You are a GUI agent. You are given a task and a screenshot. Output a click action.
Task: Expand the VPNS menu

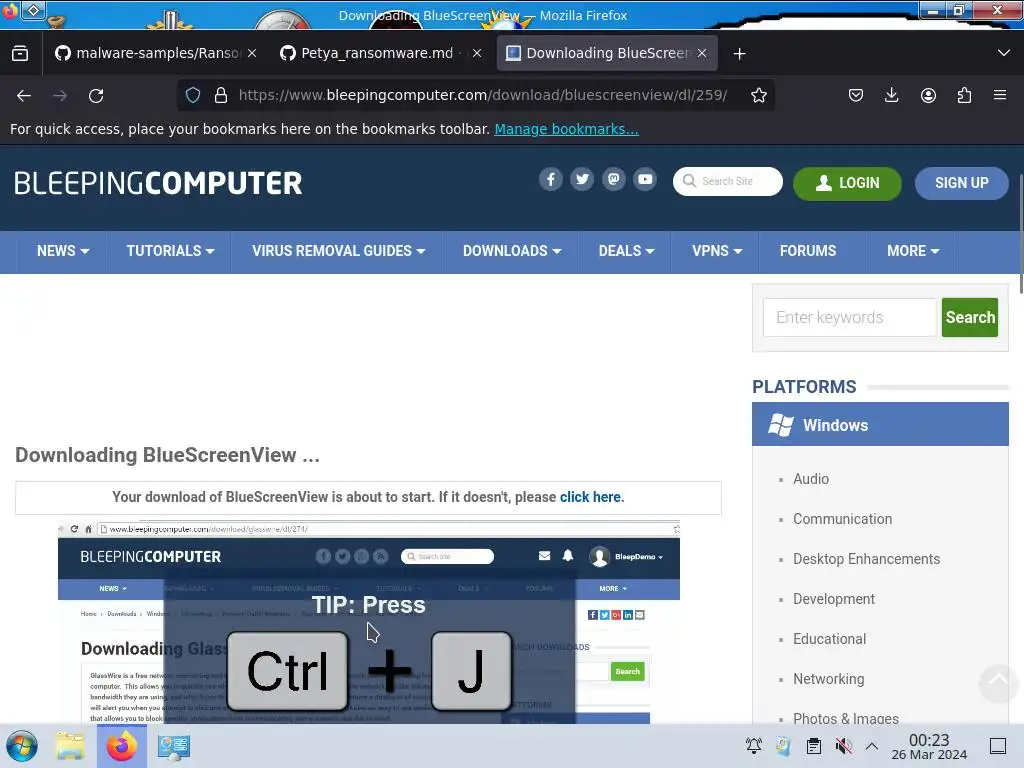(716, 251)
